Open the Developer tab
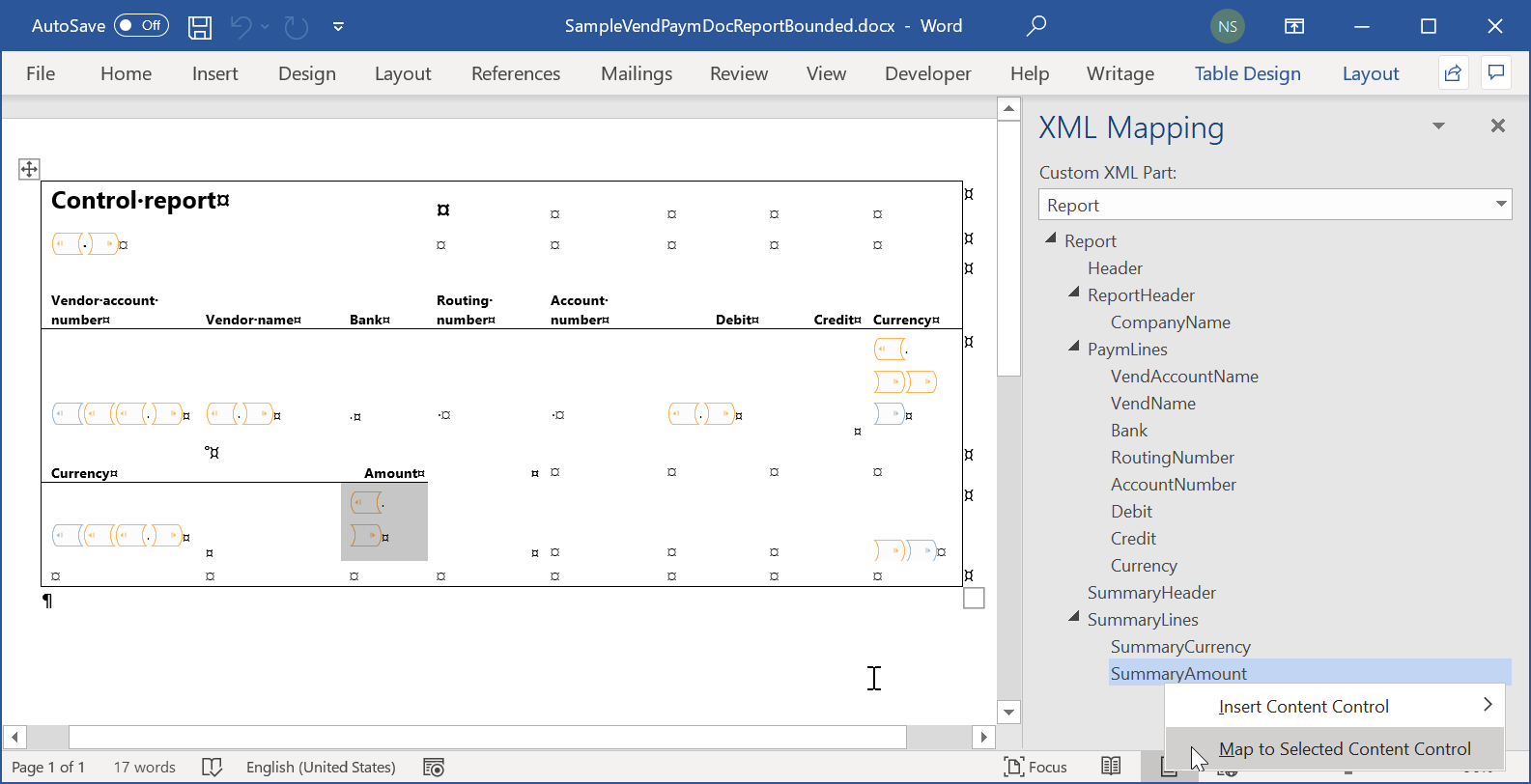 pos(928,73)
